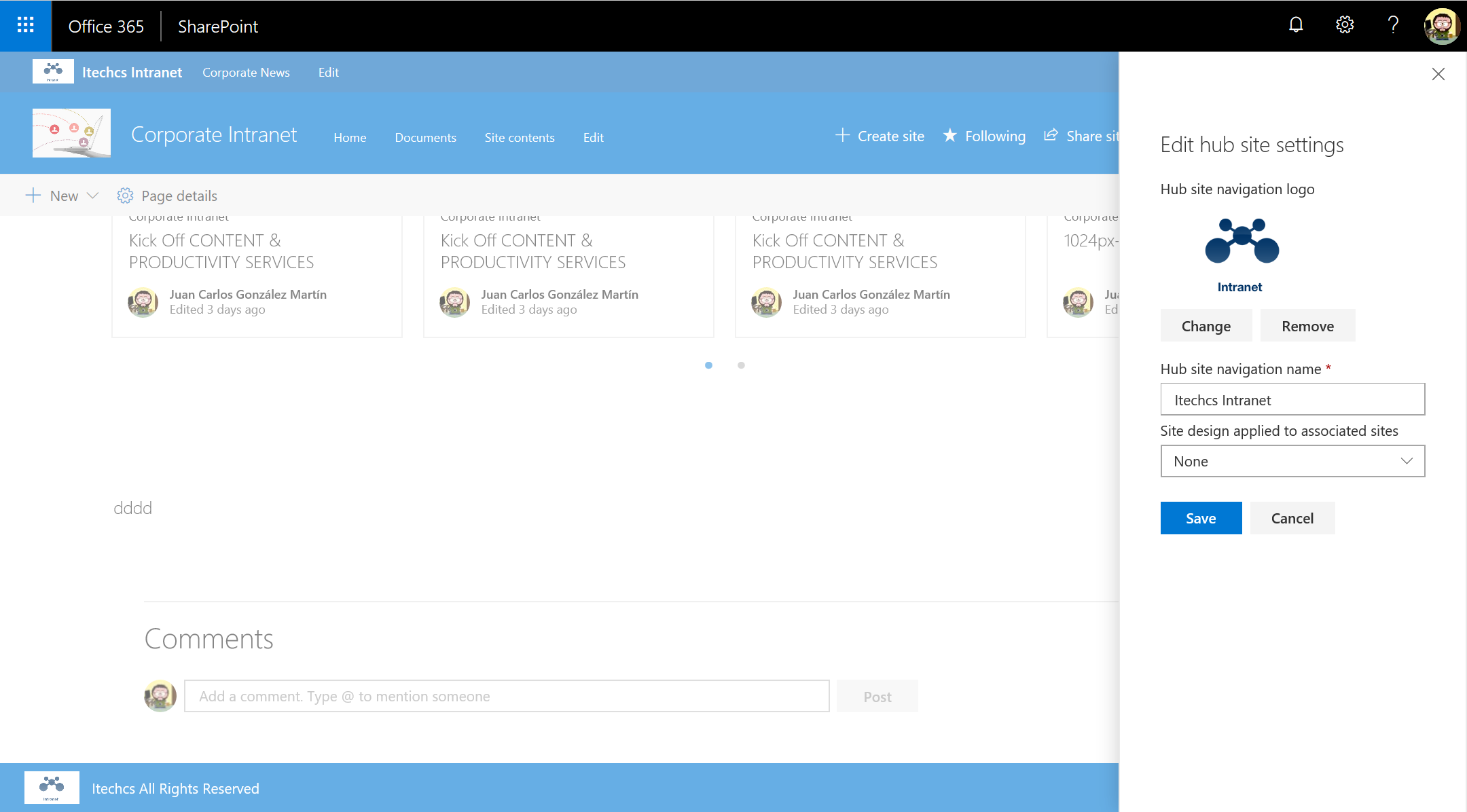Screen dimensions: 1467x812
Task: Open Page details settings
Action: tap(166, 196)
